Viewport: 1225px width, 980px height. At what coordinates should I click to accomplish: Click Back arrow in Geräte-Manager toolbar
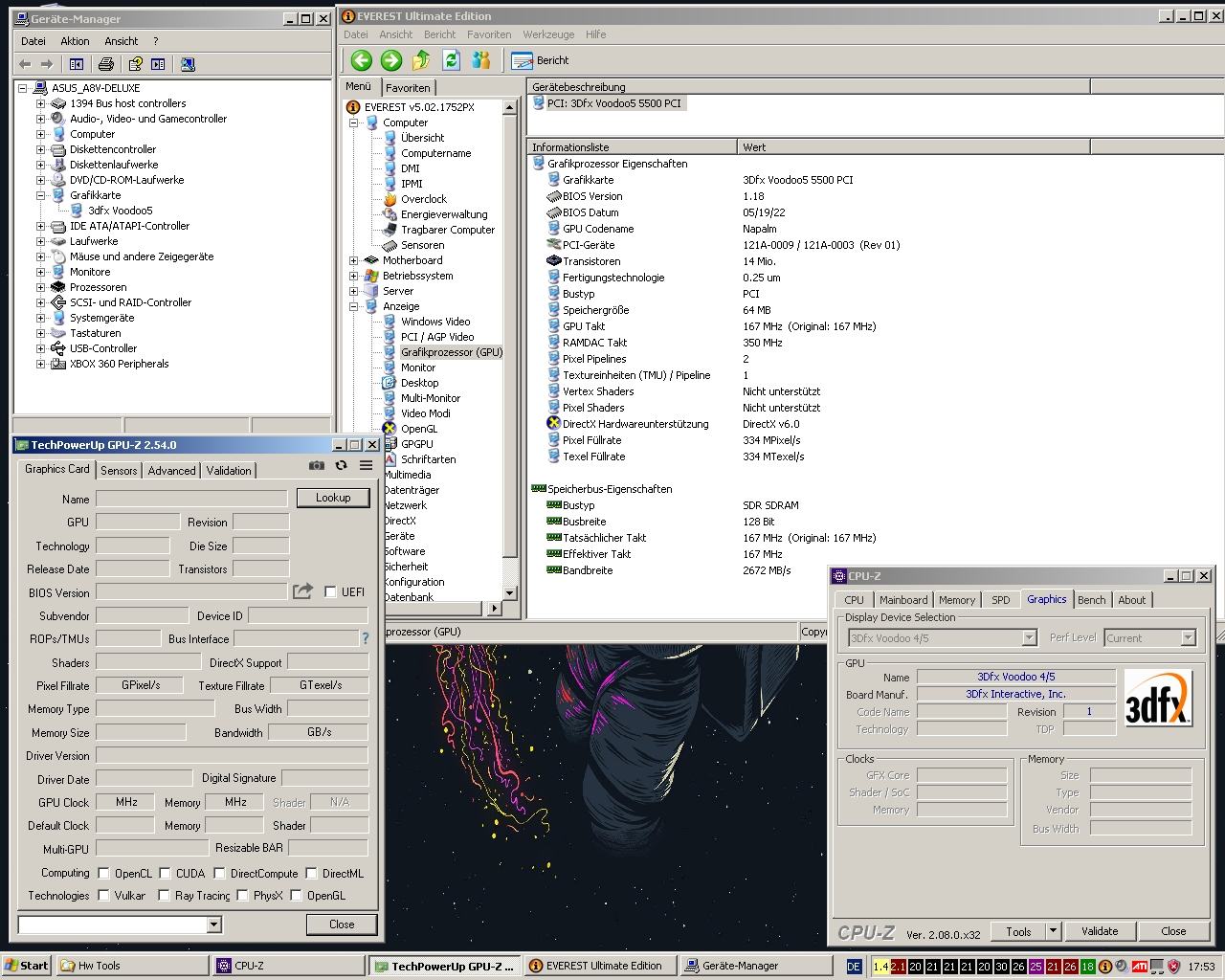(25, 64)
